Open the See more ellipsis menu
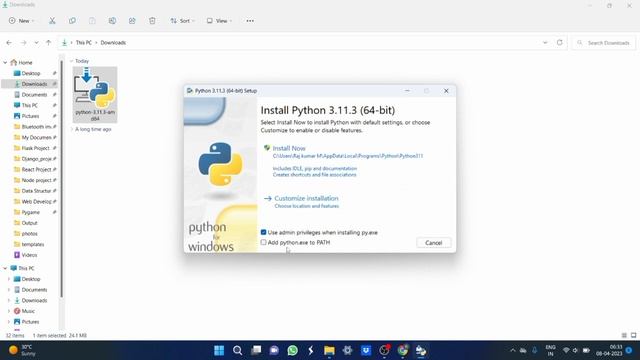 pos(250,21)
